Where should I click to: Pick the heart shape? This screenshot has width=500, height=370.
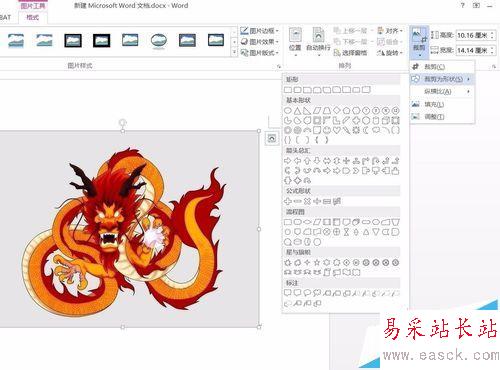tap(337, 130)
